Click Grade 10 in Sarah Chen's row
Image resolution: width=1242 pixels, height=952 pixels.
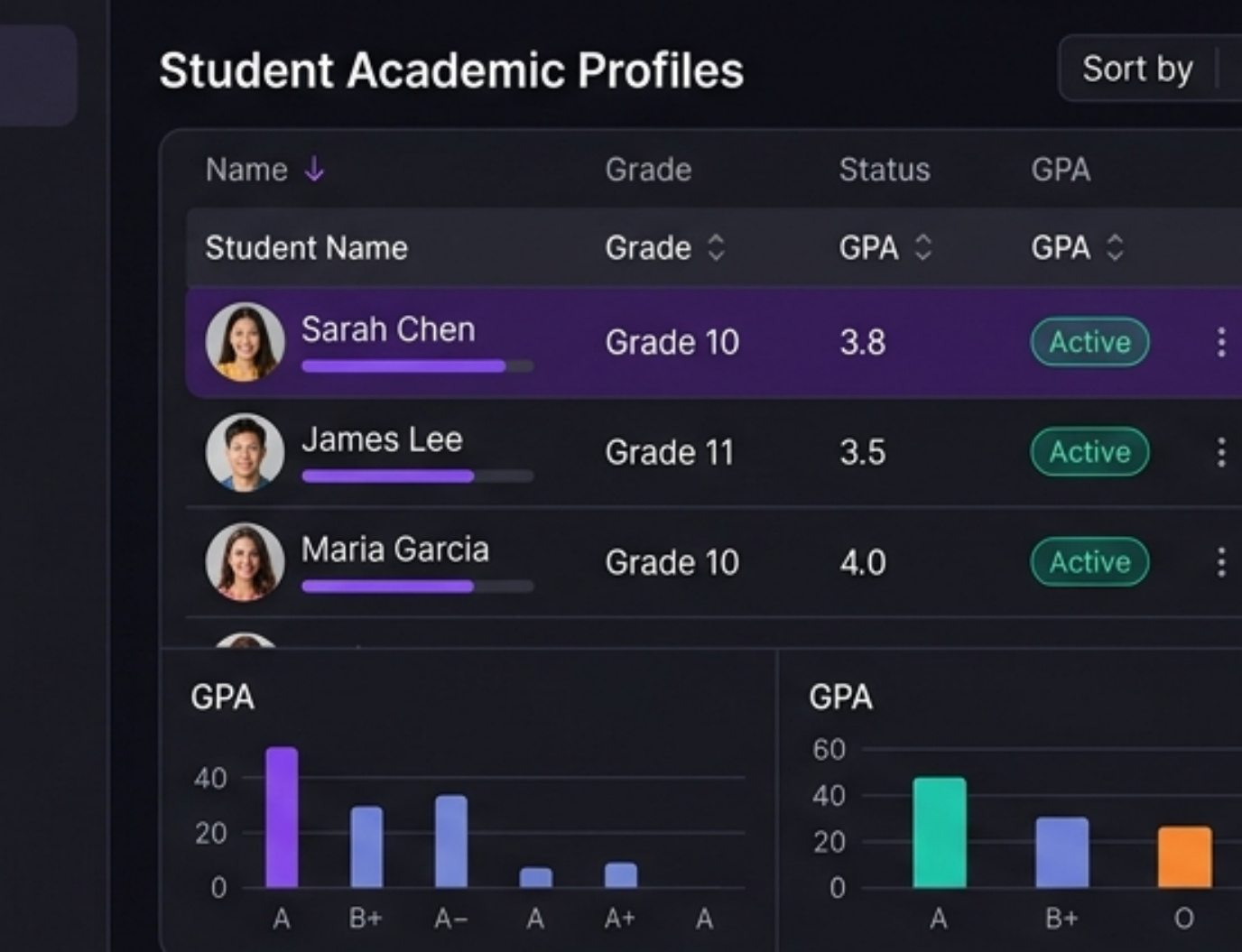click(672, 342)
